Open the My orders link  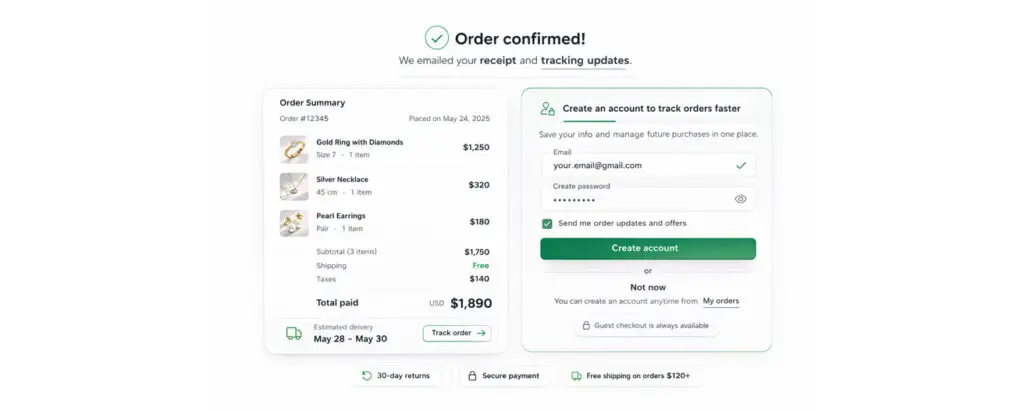point(721,301)
